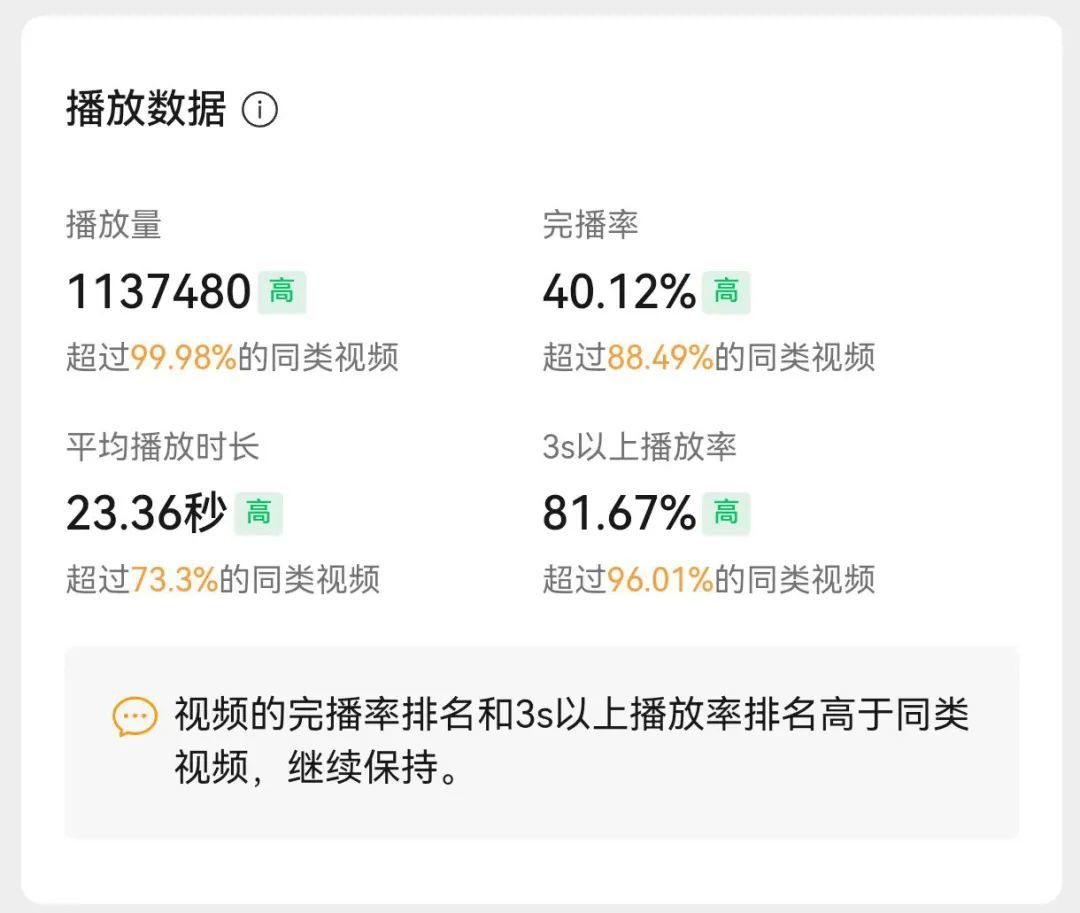Click the average duration value 23.36秒

147,514
